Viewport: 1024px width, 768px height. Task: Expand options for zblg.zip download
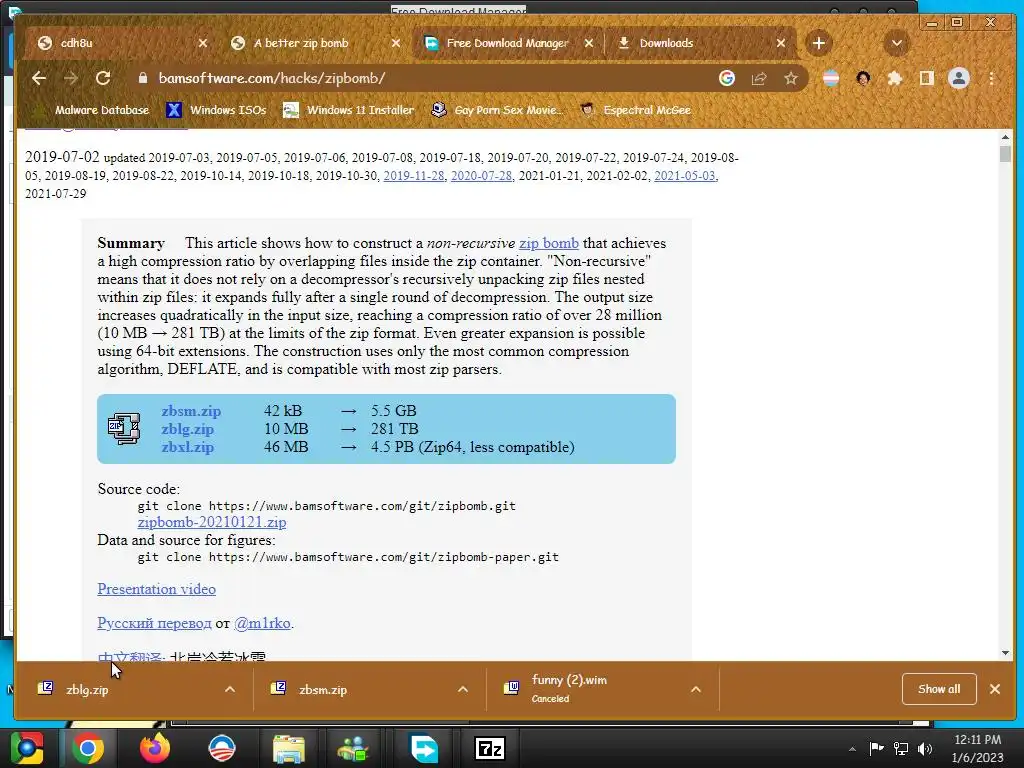(230, 690)
